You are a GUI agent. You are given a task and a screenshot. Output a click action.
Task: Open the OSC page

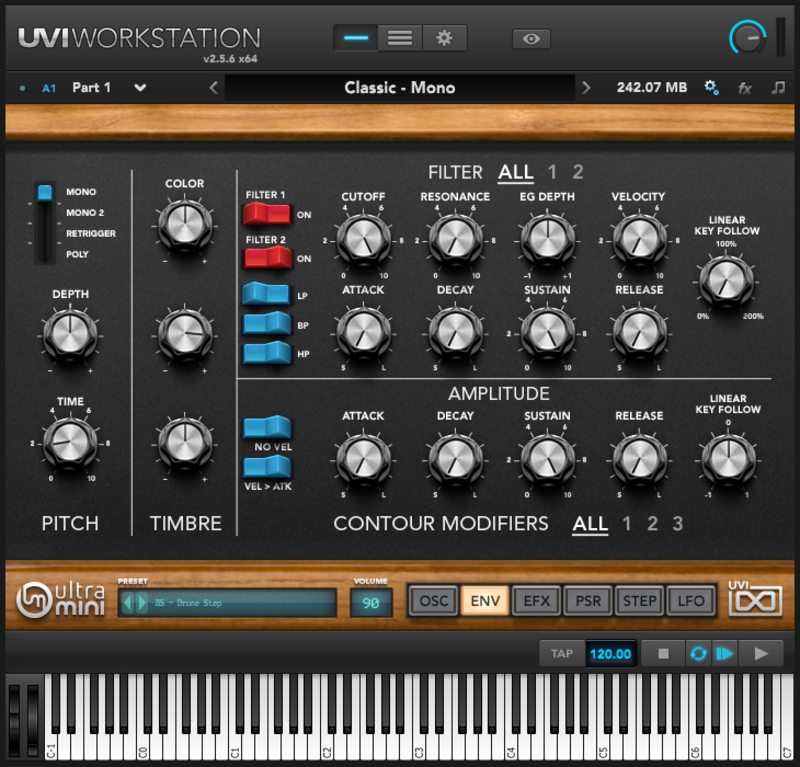tap(433, 601)
